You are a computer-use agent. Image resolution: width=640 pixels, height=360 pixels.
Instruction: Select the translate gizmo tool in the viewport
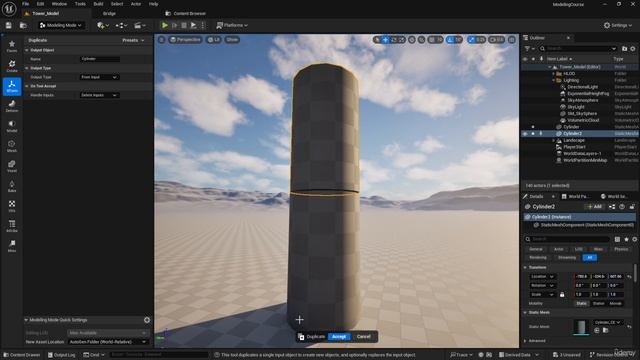tap(385, 40)
